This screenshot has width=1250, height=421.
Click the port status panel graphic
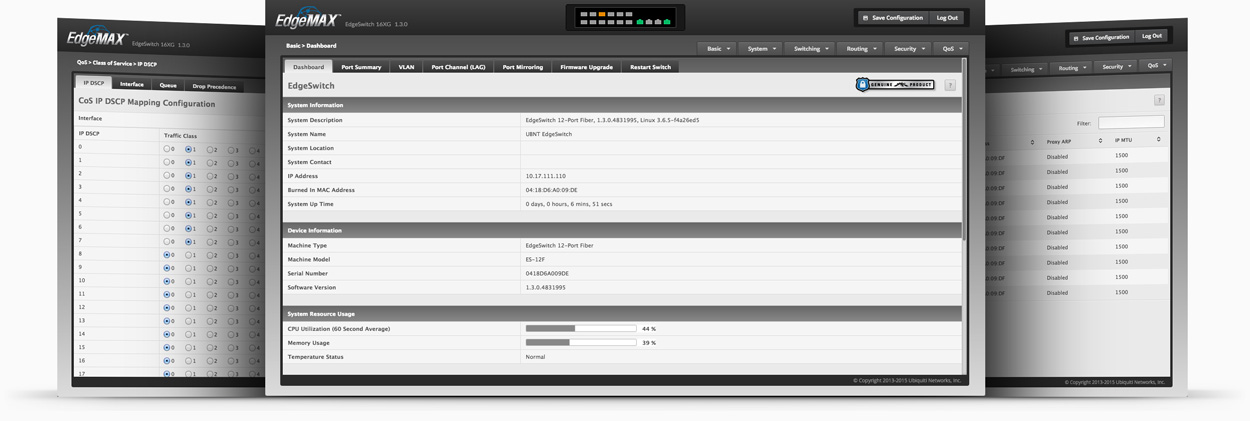pos(625,18)
